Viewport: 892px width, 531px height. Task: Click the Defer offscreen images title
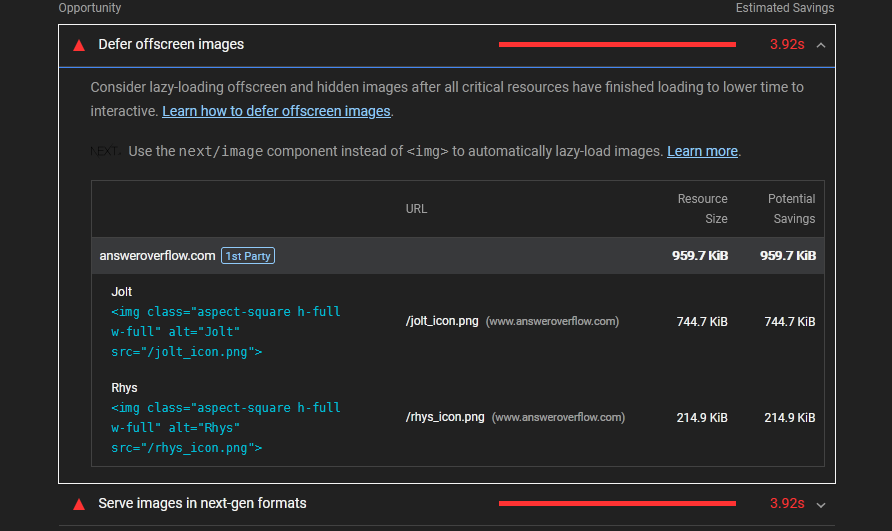(x=171, y=44)
